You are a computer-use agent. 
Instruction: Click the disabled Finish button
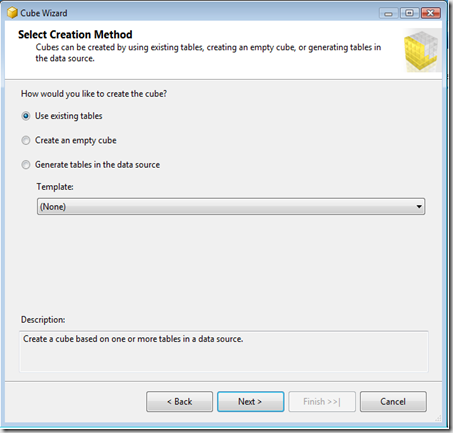point(322,402)
